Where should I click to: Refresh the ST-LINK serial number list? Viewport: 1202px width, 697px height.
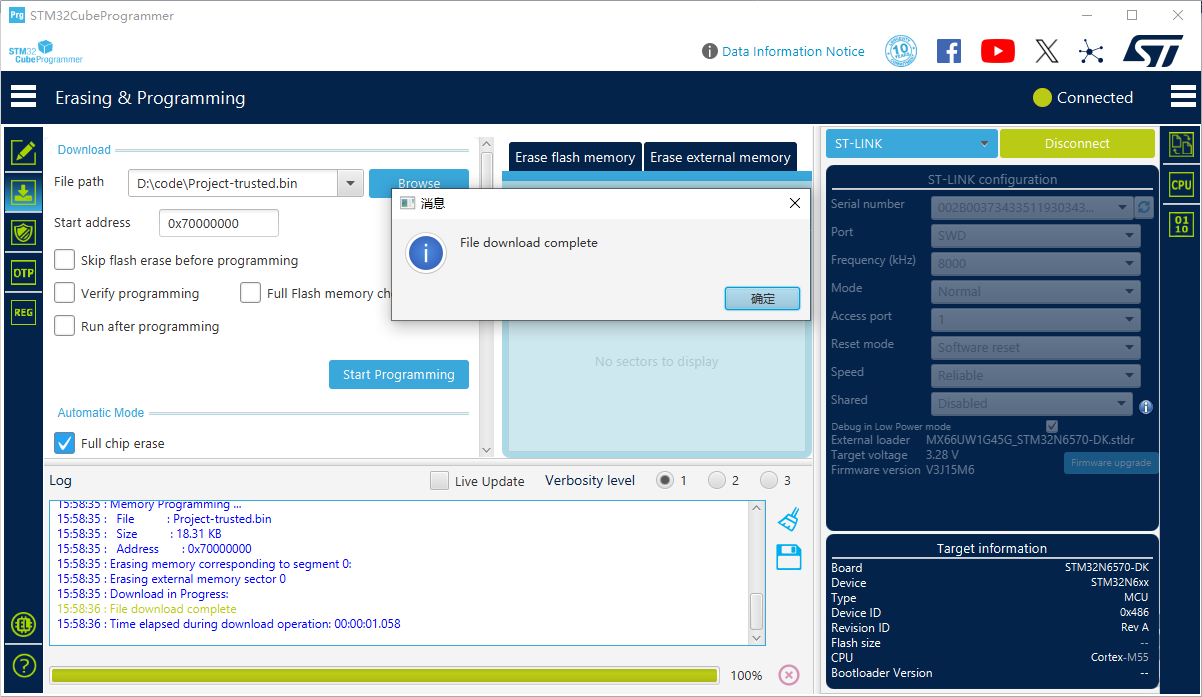pyautogui.click(x=1145, y=207)
